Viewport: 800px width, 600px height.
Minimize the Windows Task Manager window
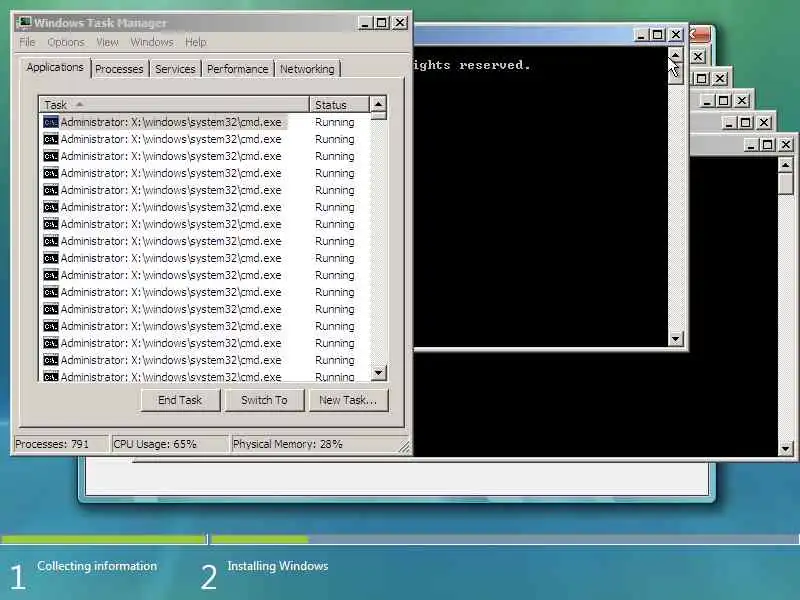click(364, 23)
